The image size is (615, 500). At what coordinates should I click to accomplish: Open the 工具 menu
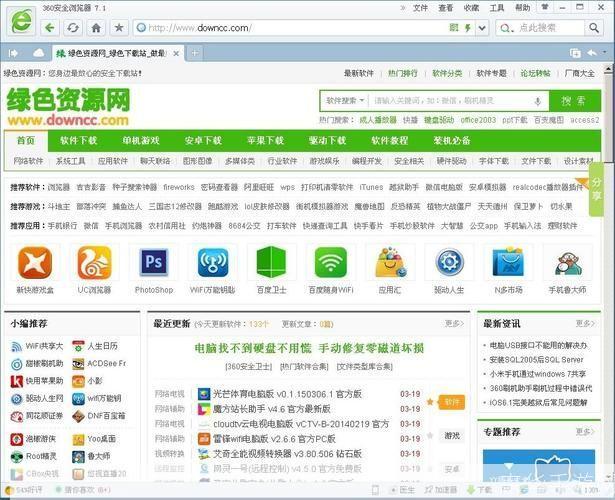tap(497, 7)
